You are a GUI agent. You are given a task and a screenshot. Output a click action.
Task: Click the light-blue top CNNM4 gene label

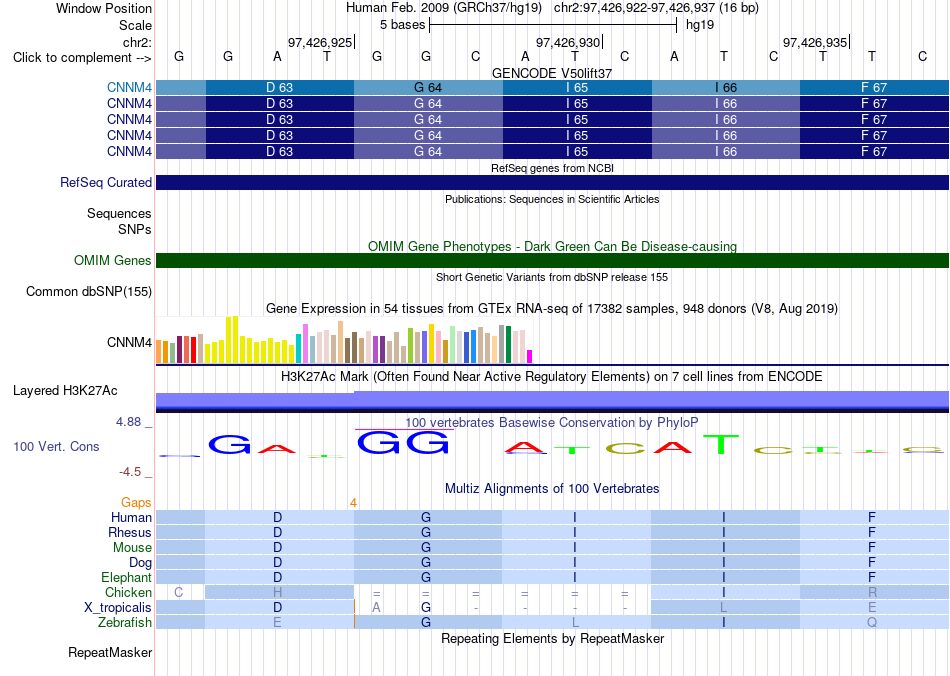(129, 87)
